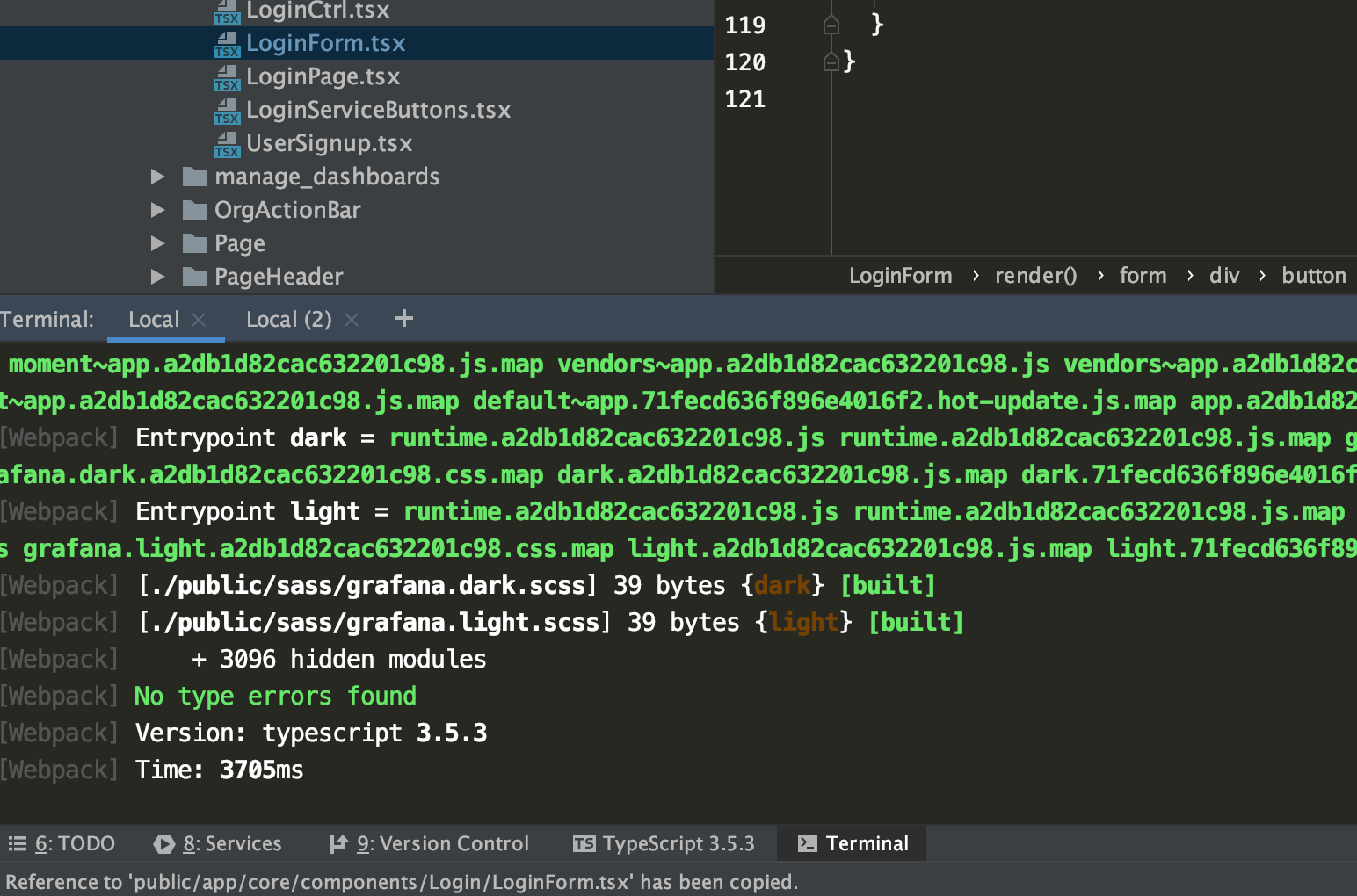Screen dimensions: 1357x896
Task: Click 'Time: 3705ms' terminal line
Action: point(220,770)
